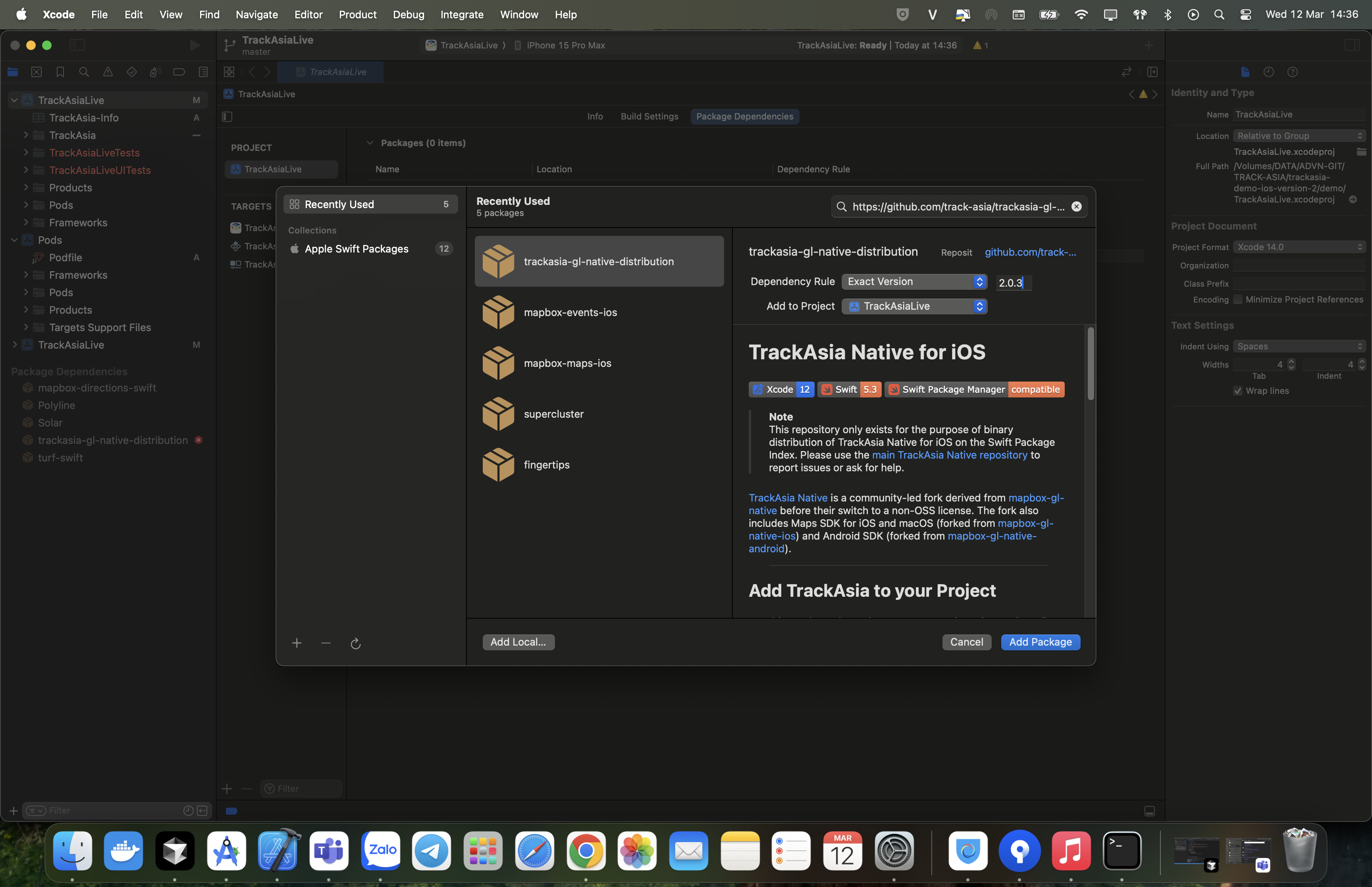
Task: Select the fingertips package
Action: [x=599, y=465]
